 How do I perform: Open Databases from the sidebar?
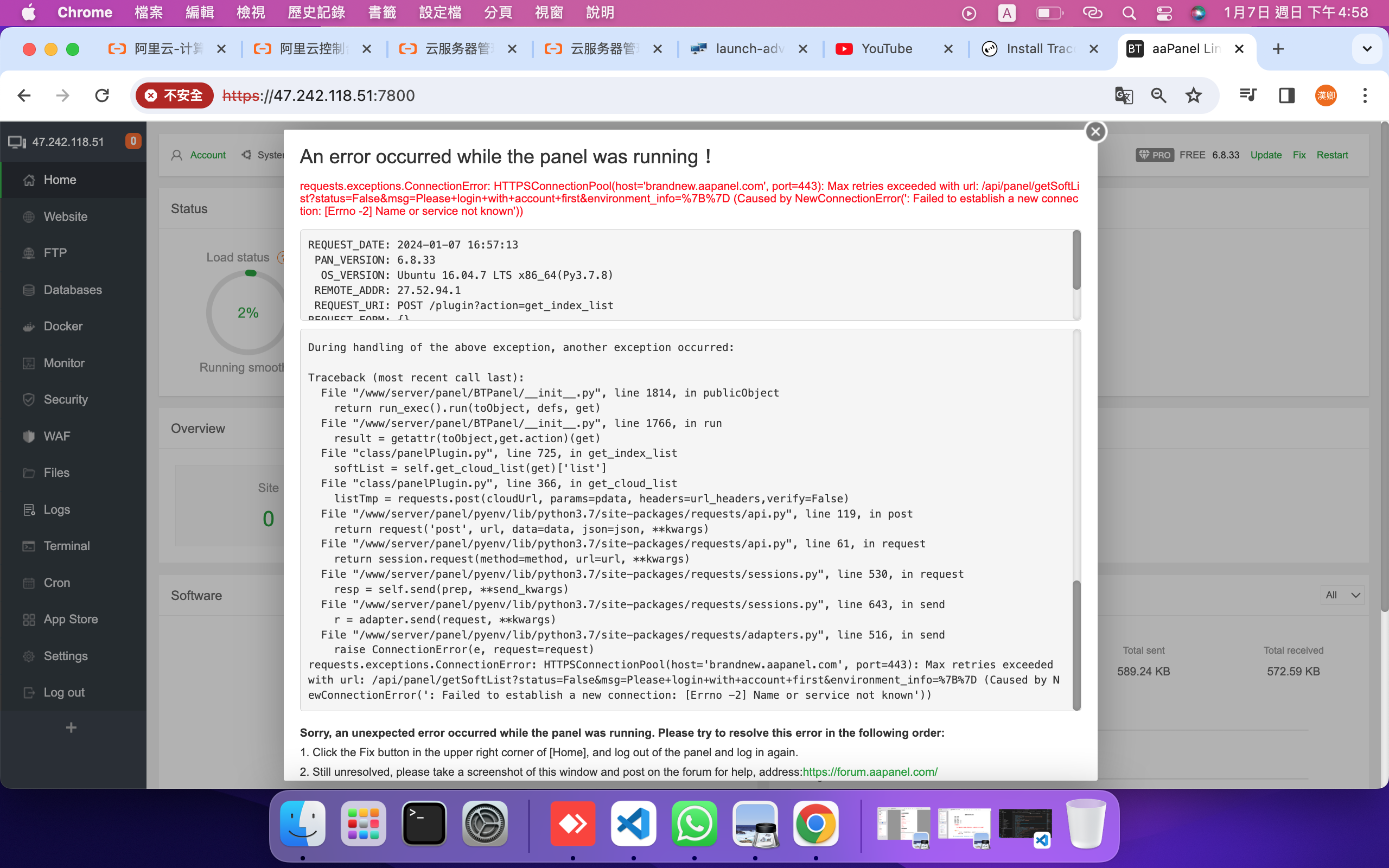pos(72,290)
